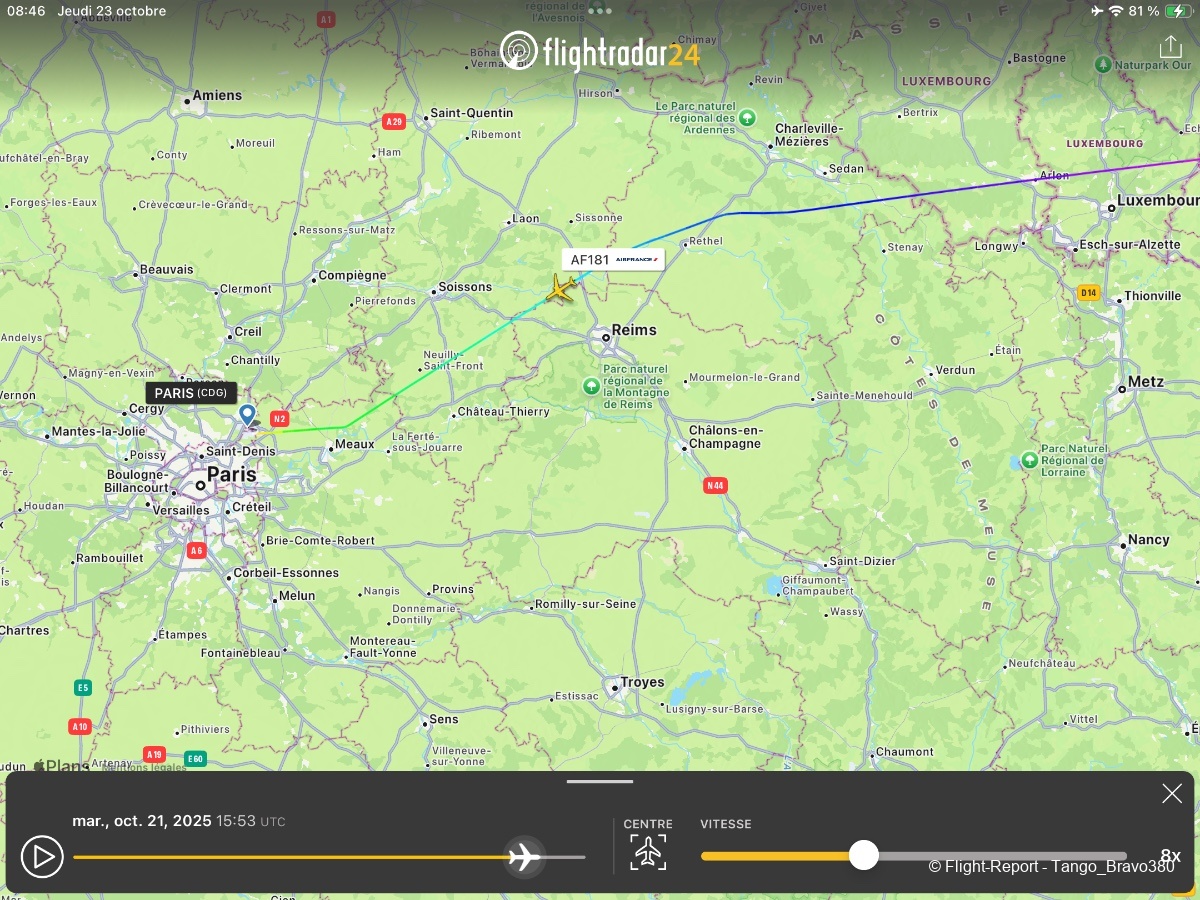
Task: Tap the Parc Naturel de Lorraine icon
Action: (1029, 461)
